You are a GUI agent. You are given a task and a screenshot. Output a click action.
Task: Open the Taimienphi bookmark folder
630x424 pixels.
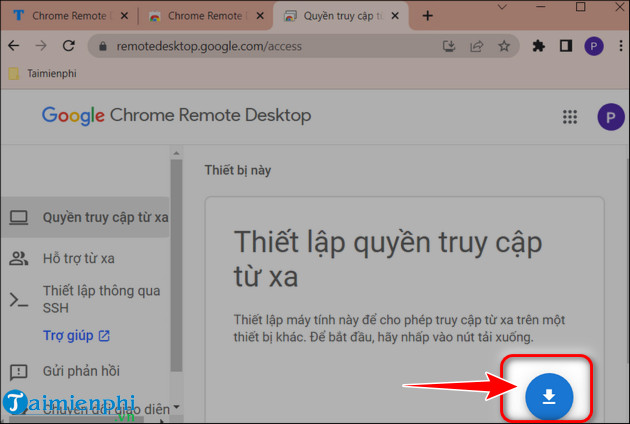click(43, 74)
